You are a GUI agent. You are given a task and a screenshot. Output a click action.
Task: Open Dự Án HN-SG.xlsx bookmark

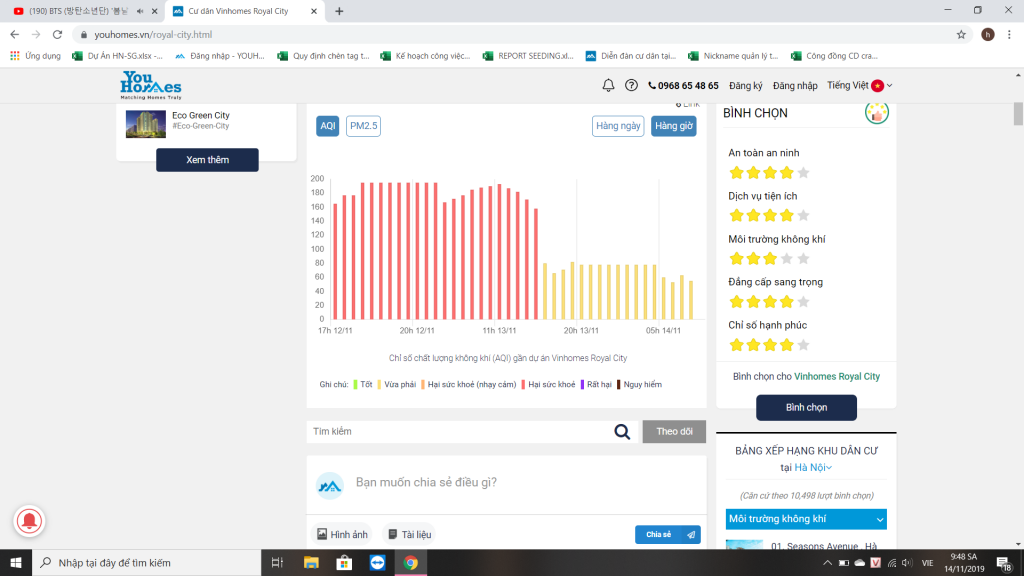click(x=118, y=56)
